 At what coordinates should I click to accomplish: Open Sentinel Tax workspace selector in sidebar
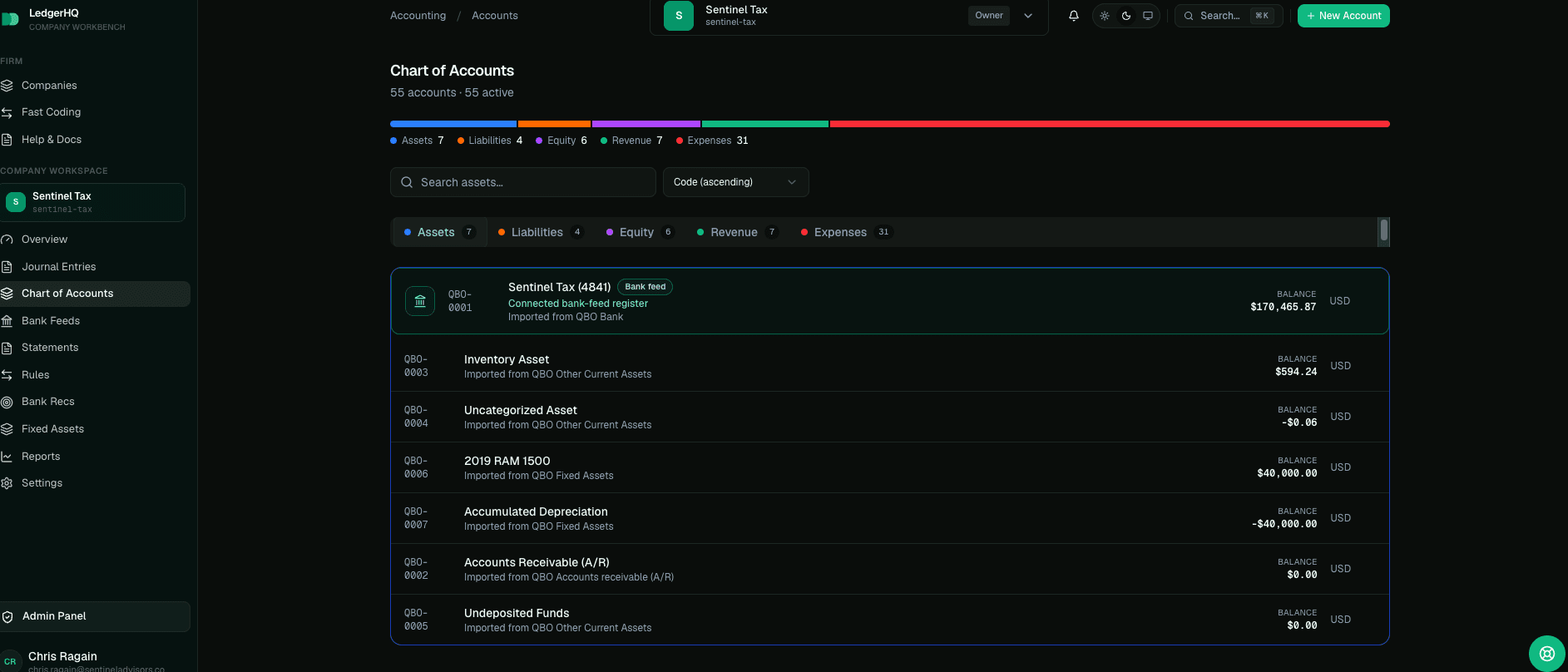click(x=92, y=202)
